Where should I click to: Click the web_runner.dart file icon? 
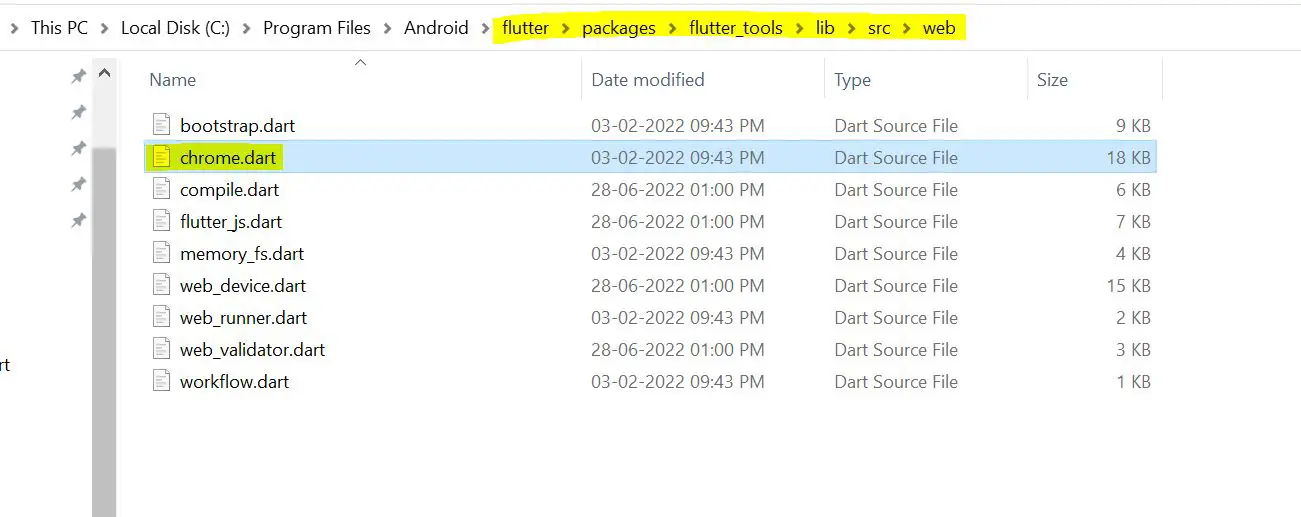pyautogui.click(x=162, y=317)
